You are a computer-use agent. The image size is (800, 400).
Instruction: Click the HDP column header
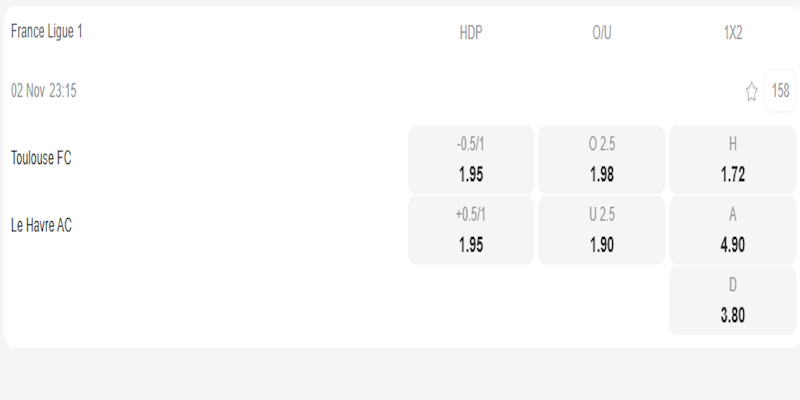tap(471, 33)
